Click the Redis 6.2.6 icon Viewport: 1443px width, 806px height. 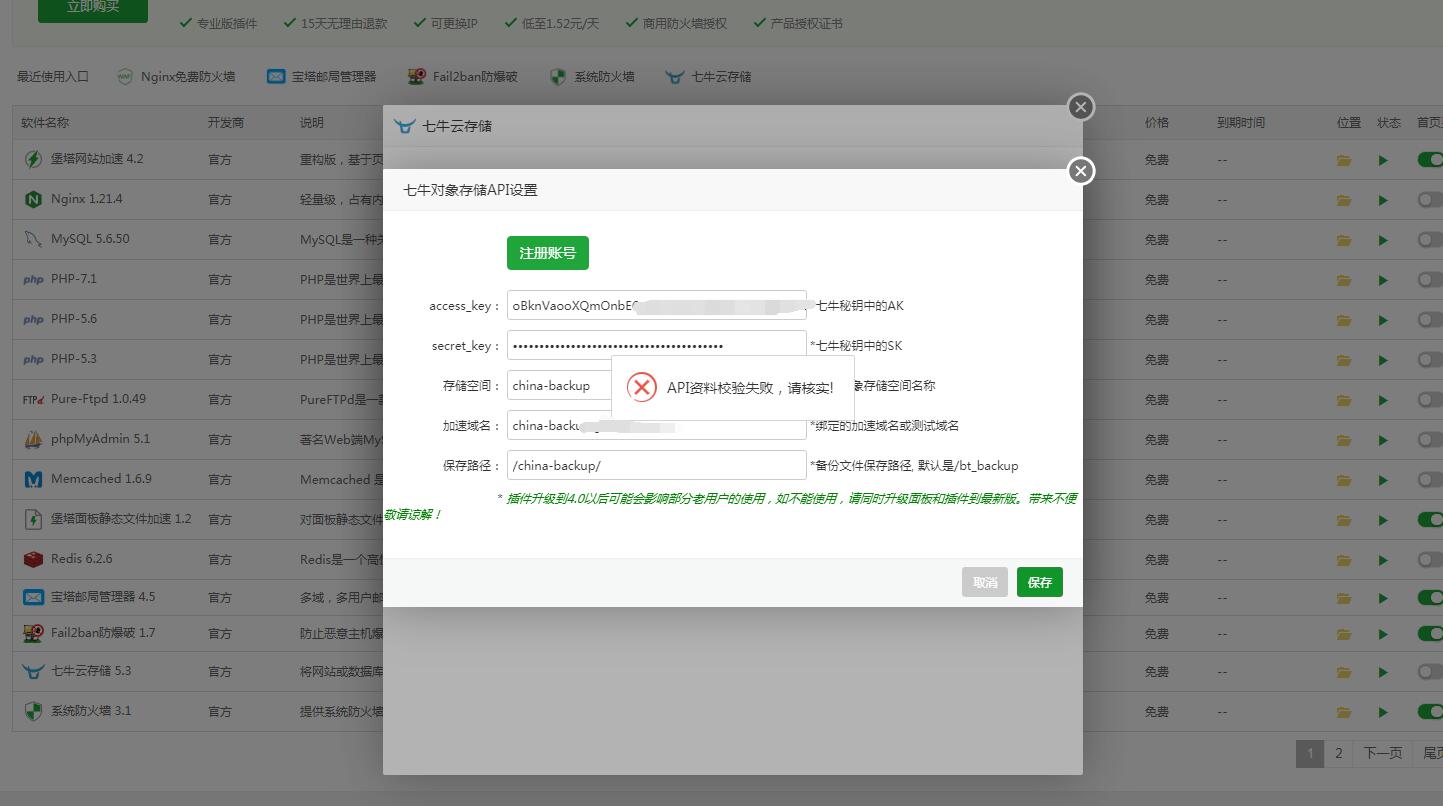(x=33, y=559)
